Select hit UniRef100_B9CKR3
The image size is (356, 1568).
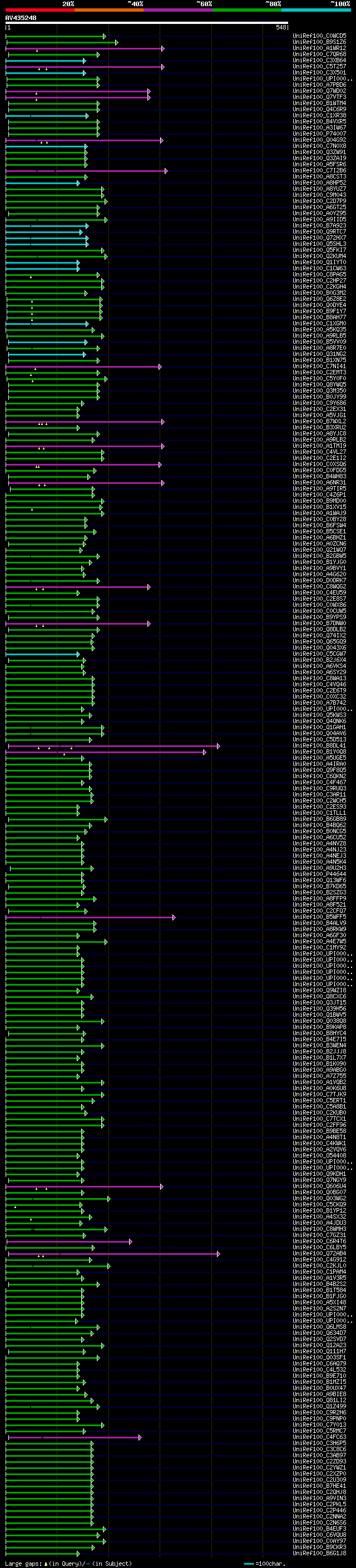(x=319, y=1547)
